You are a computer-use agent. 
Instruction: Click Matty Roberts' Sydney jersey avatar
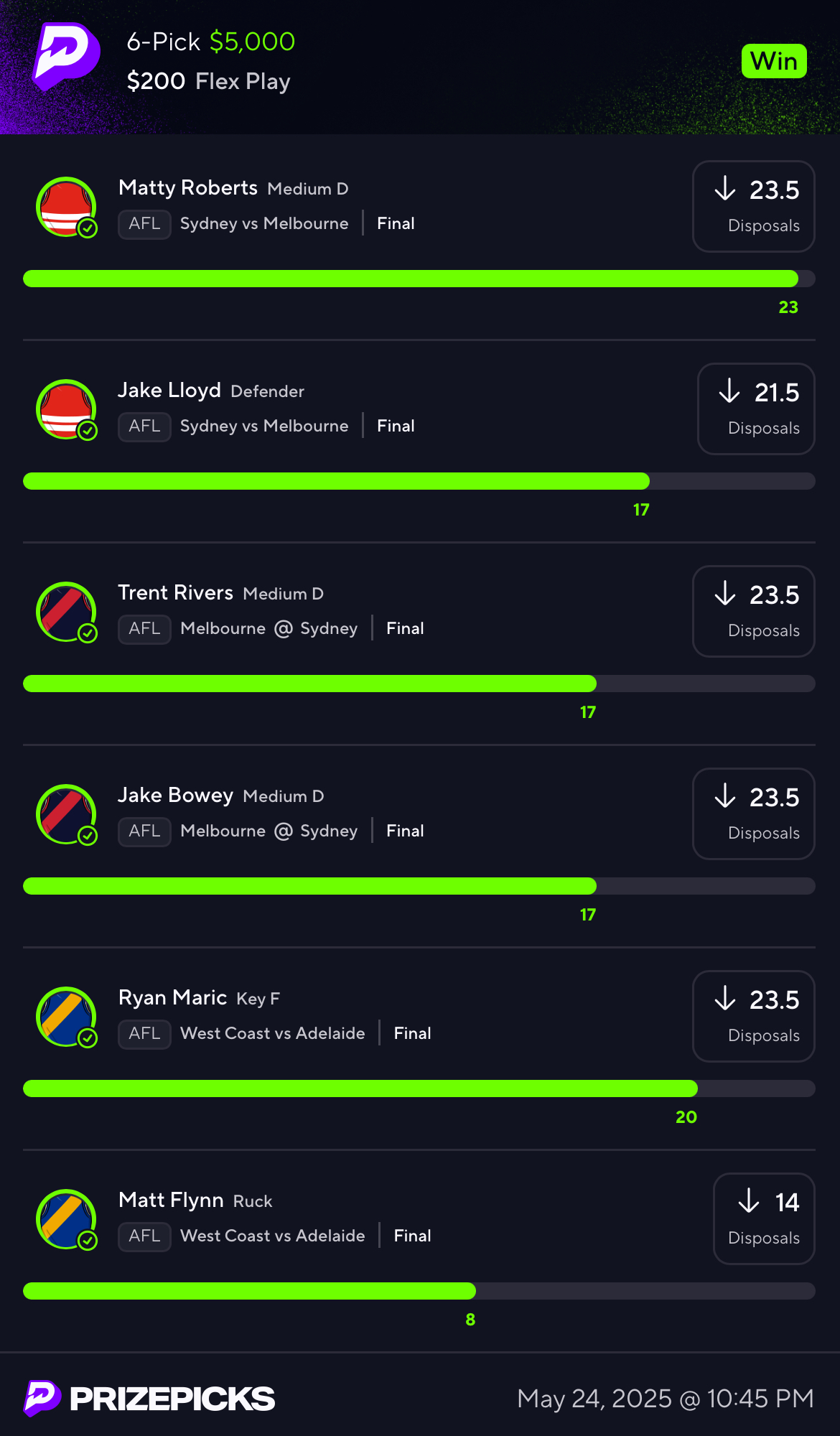(66, 207)
